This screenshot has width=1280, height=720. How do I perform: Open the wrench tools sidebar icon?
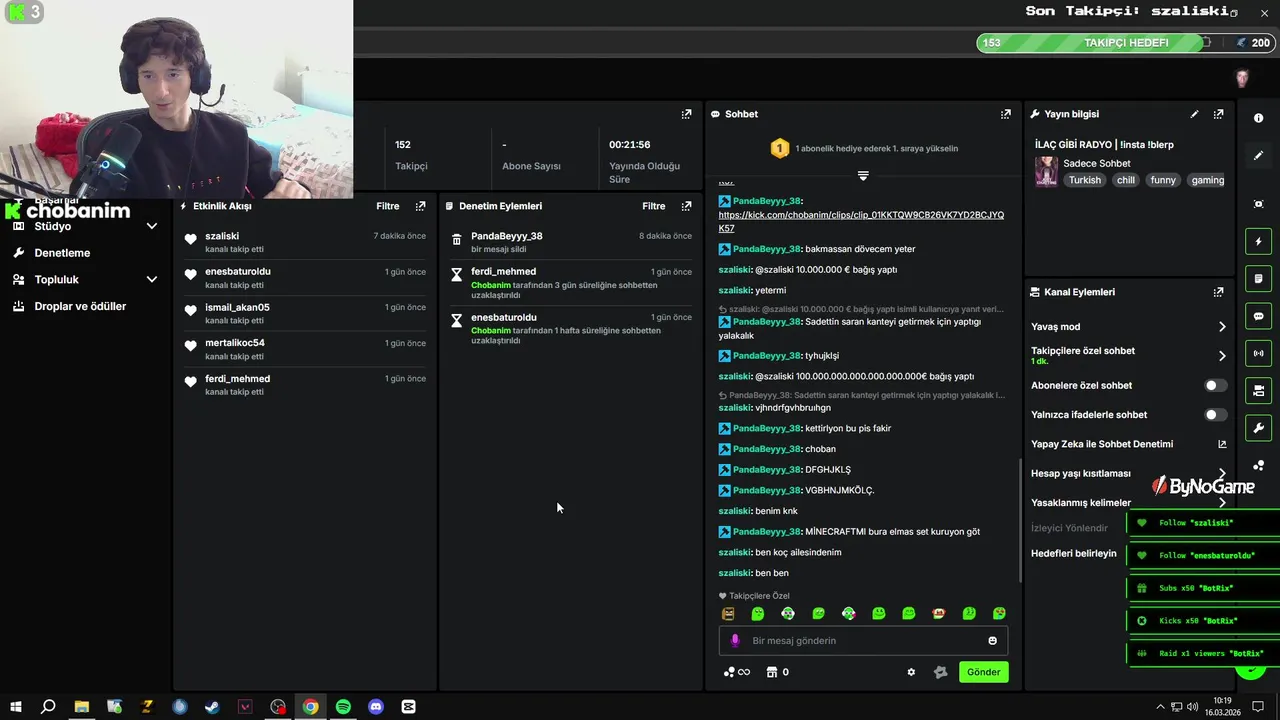(x=1258, y=428)
